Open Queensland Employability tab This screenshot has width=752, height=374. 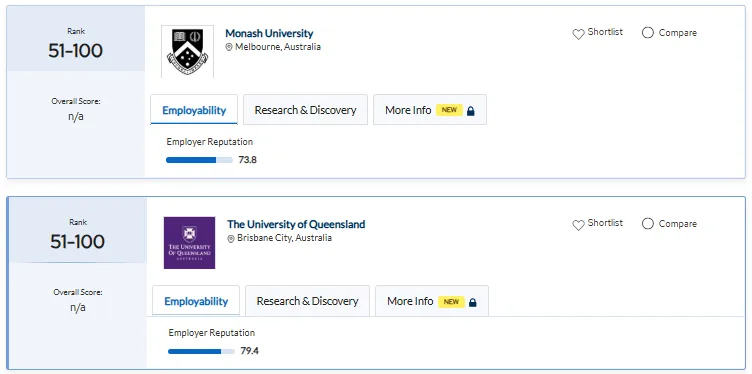[196, 301]
